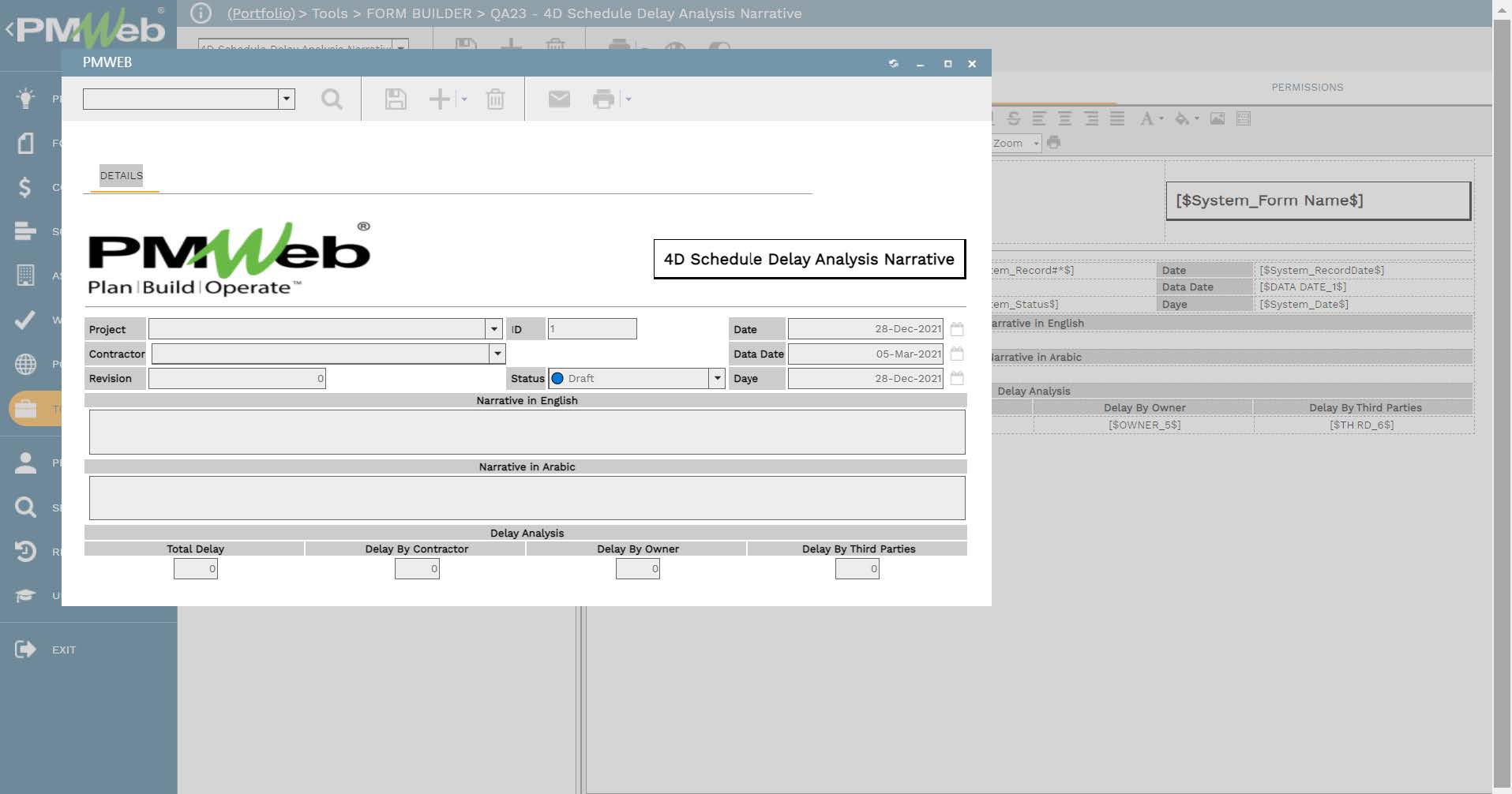Save the record using the floppy disk icon

[396, 99]
